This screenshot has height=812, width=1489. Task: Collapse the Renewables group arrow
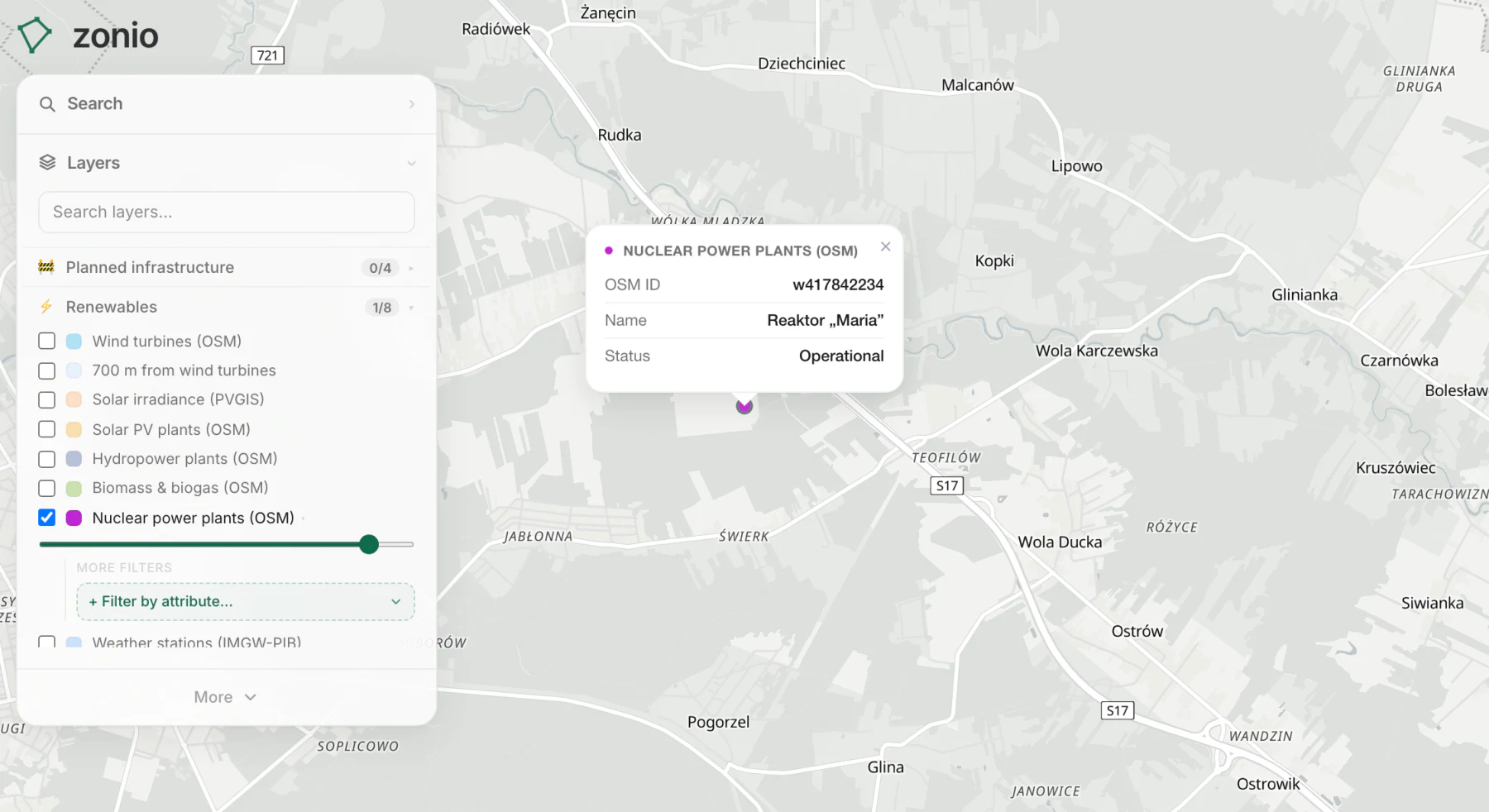pos(411,308)
